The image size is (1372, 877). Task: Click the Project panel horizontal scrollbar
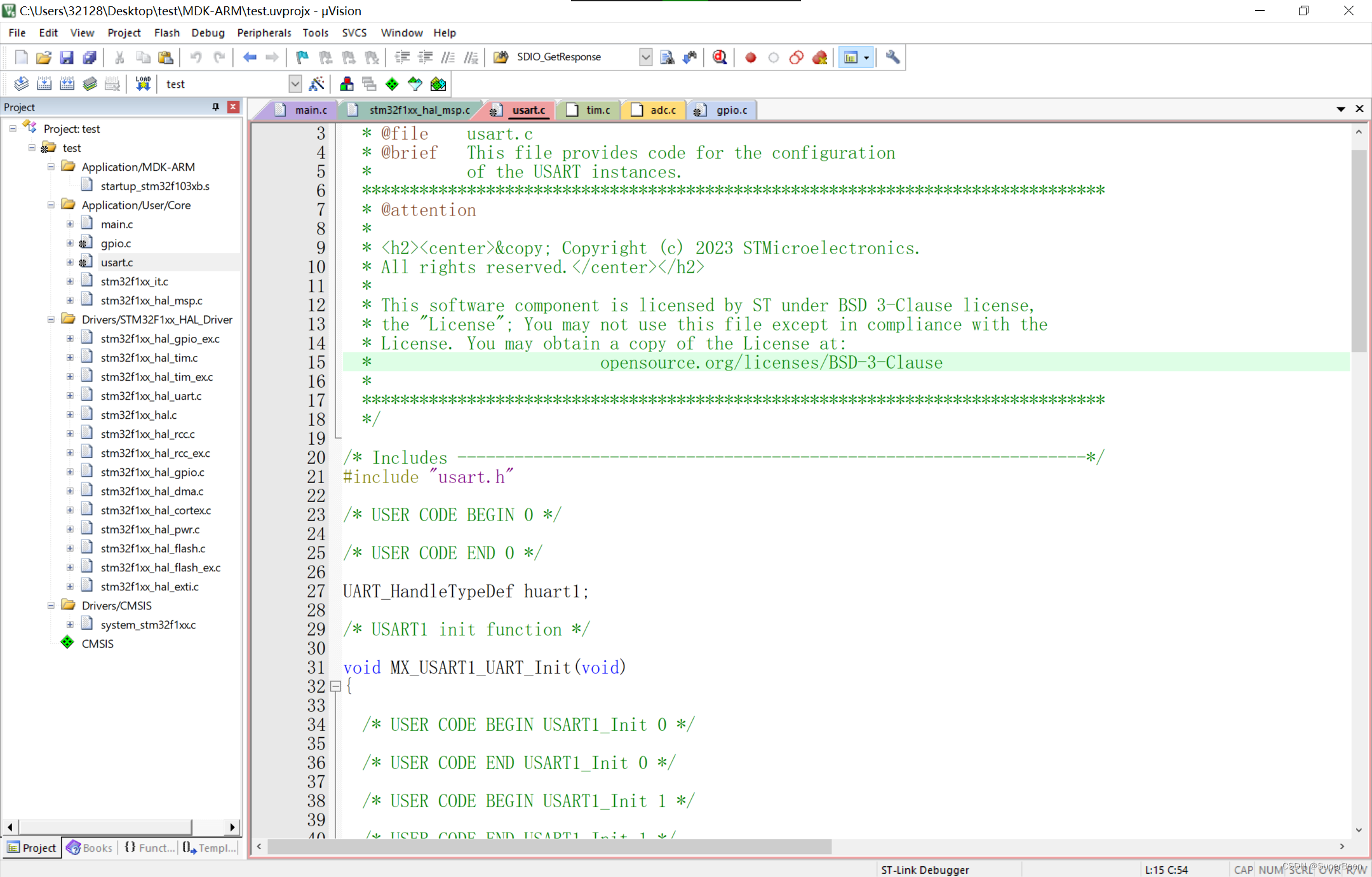tap(105, 827)
